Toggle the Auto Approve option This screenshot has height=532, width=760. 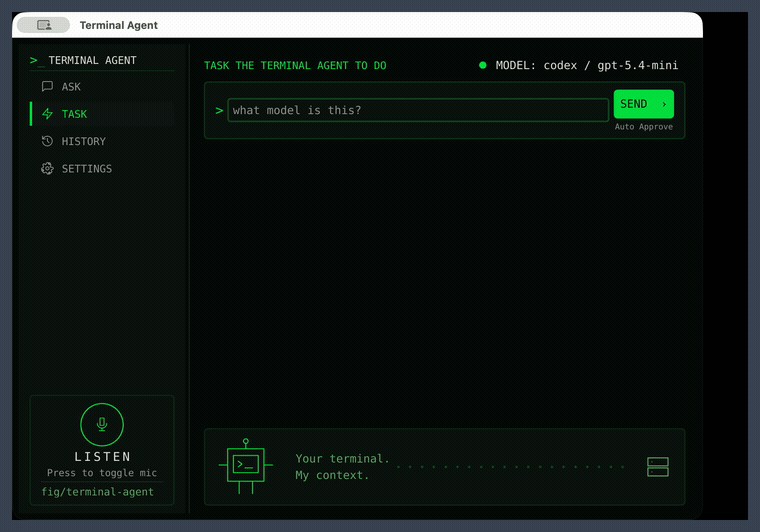coord(644,127)
